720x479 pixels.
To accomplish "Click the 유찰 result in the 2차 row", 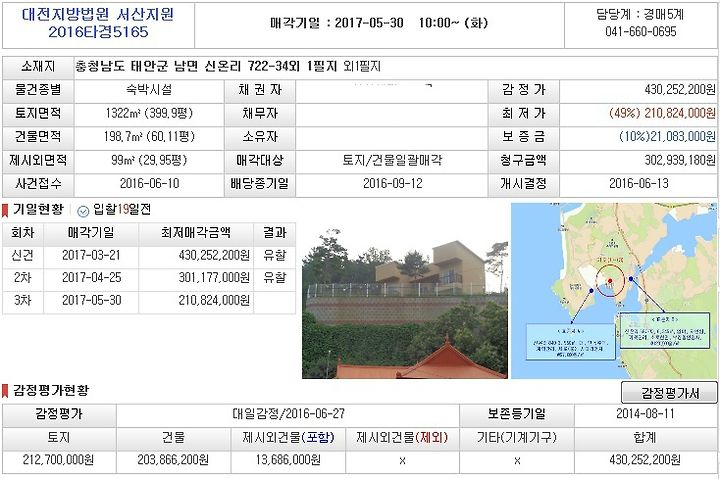I will 275,278.
